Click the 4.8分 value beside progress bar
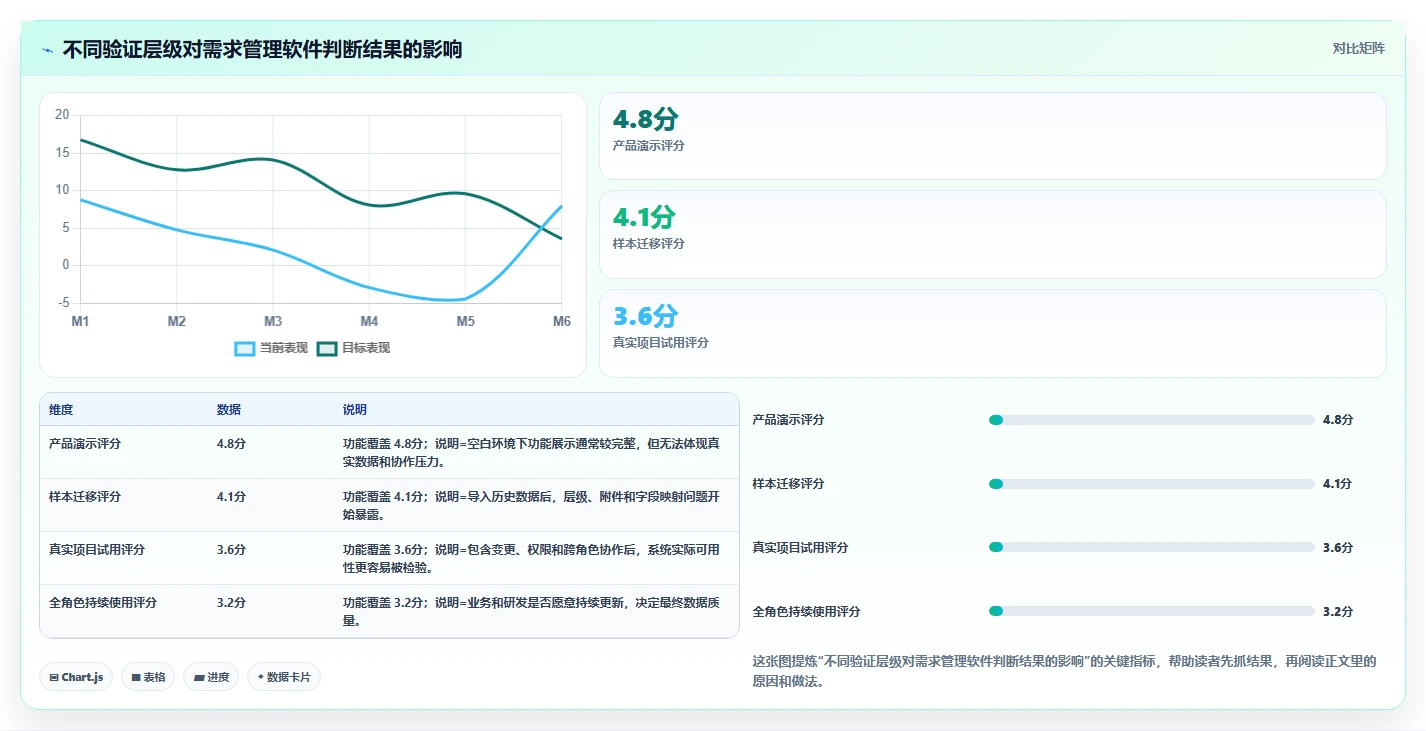Image resolution: width=1426 pixels, height=731 pixels. coord(1338,420)
